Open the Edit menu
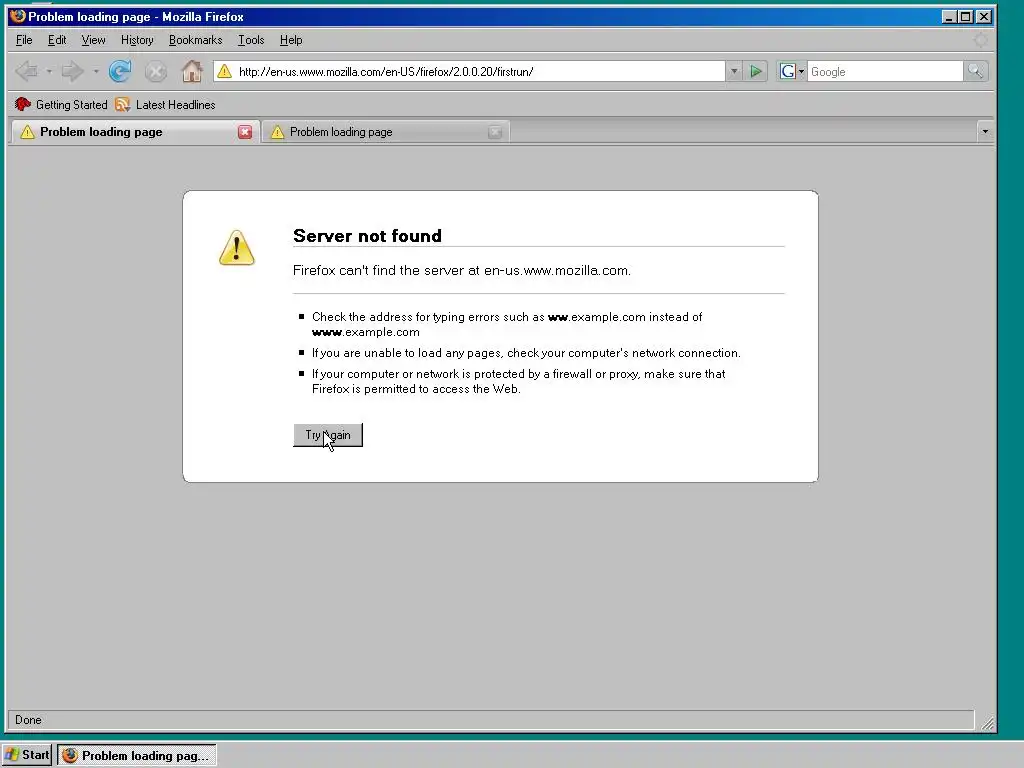Viewport: 1024px width, 768px height. tap(57, 40)
